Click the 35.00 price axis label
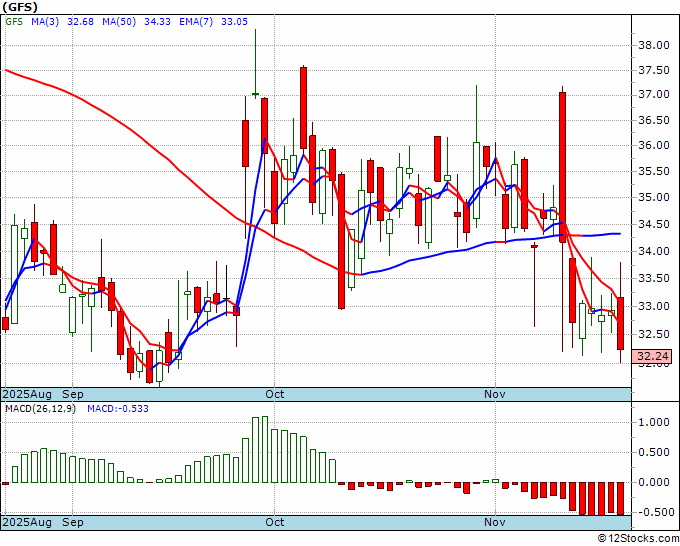Viewport: 680px width, 546px height. click(x=656, y=198)
